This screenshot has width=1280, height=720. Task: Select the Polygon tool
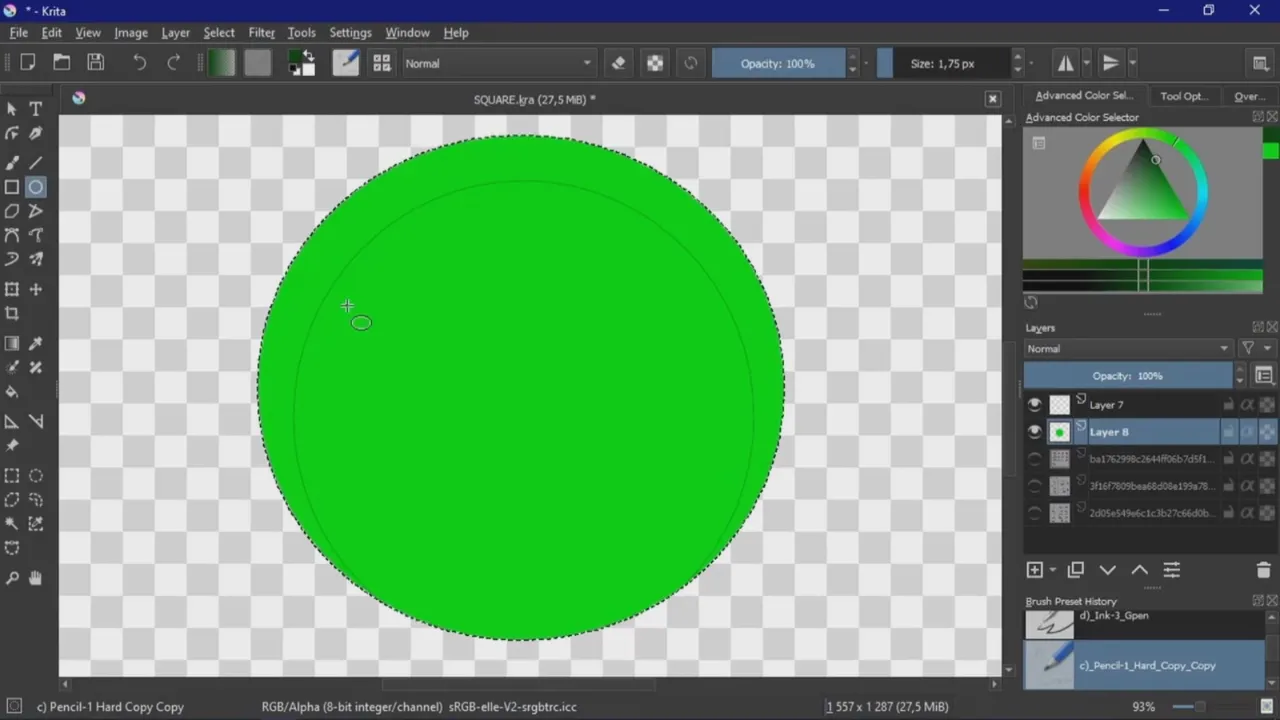pos(12,211)
